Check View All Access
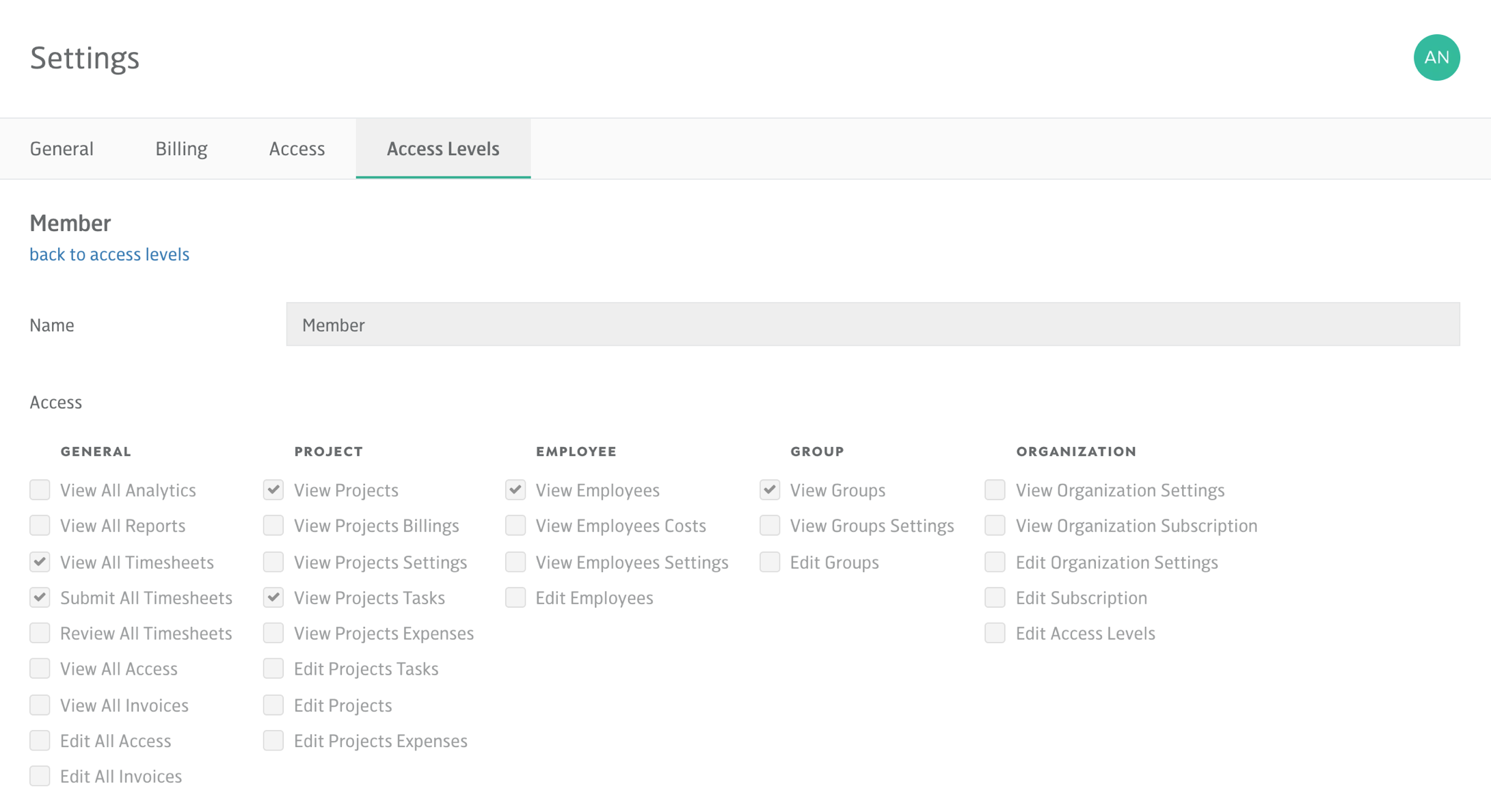Viewport: 1491px width, 812px height. click(x=40, y=668)
